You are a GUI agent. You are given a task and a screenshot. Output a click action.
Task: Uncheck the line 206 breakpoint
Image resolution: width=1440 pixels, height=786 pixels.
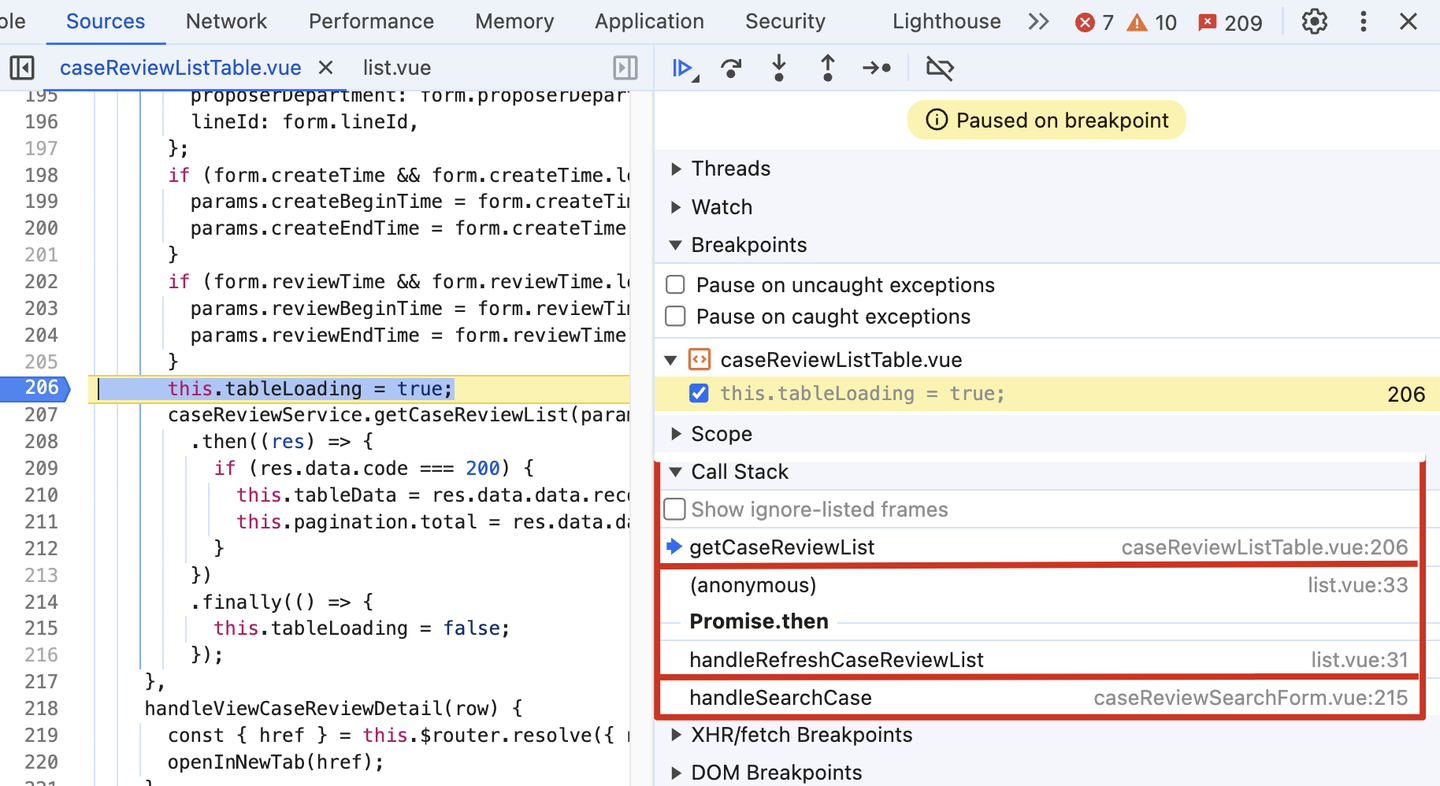pyautogui.click(x=699, y=394)
